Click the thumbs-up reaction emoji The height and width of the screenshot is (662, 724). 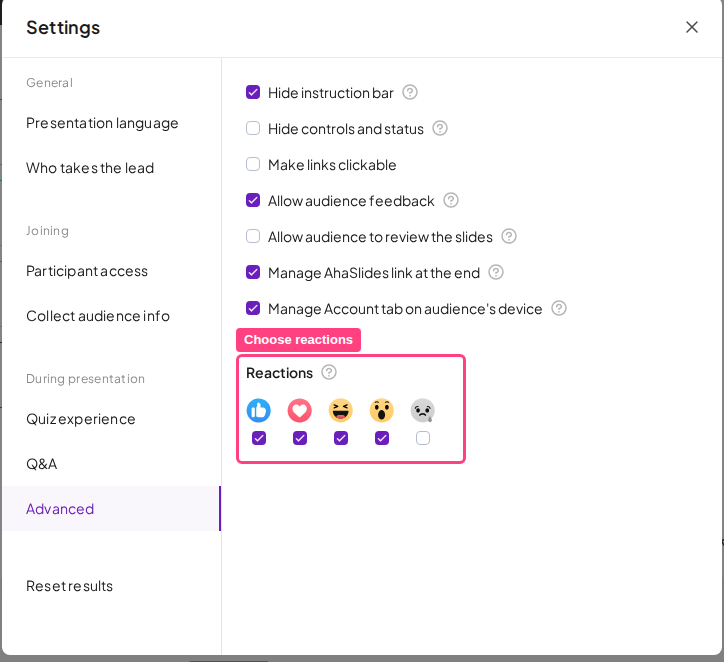point(259,410)
